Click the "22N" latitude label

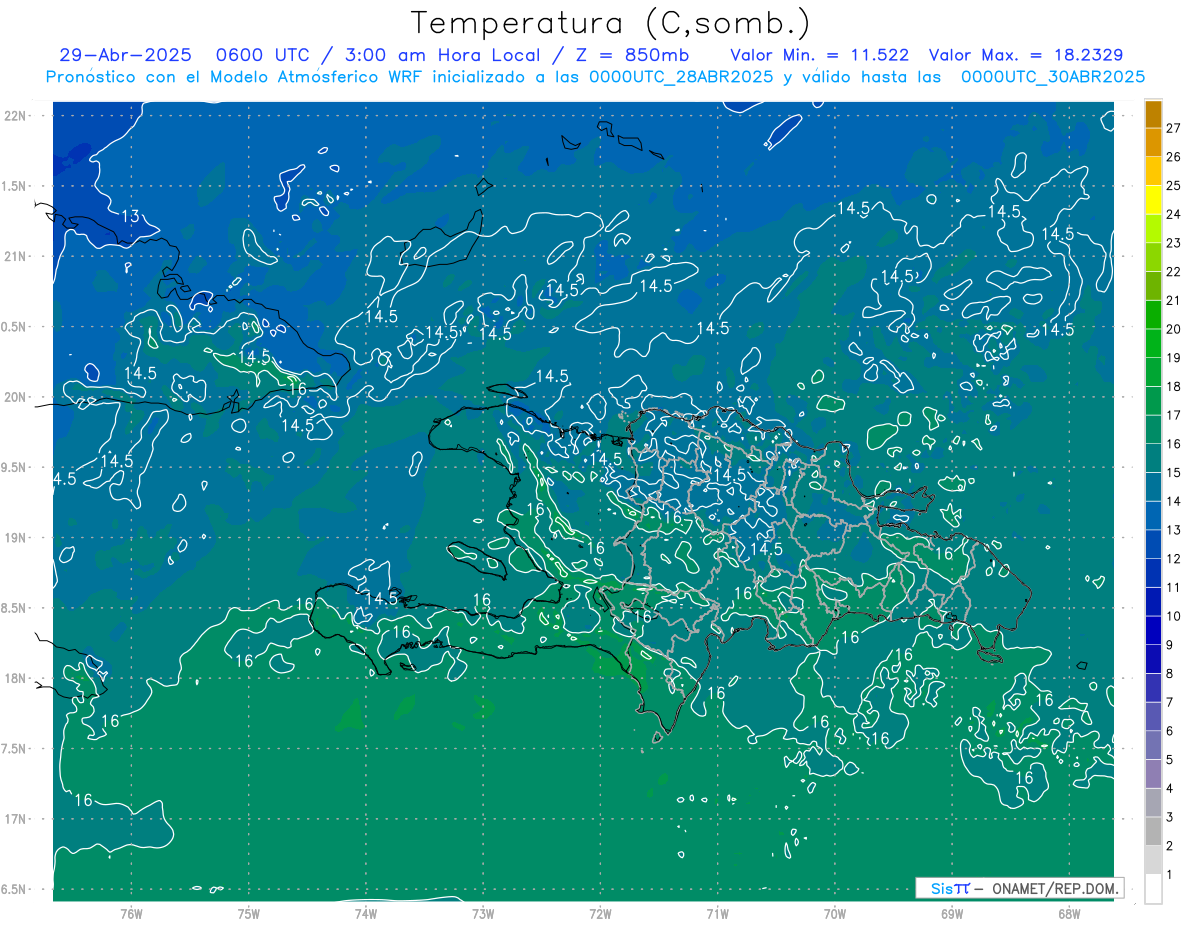coord(14,116)
